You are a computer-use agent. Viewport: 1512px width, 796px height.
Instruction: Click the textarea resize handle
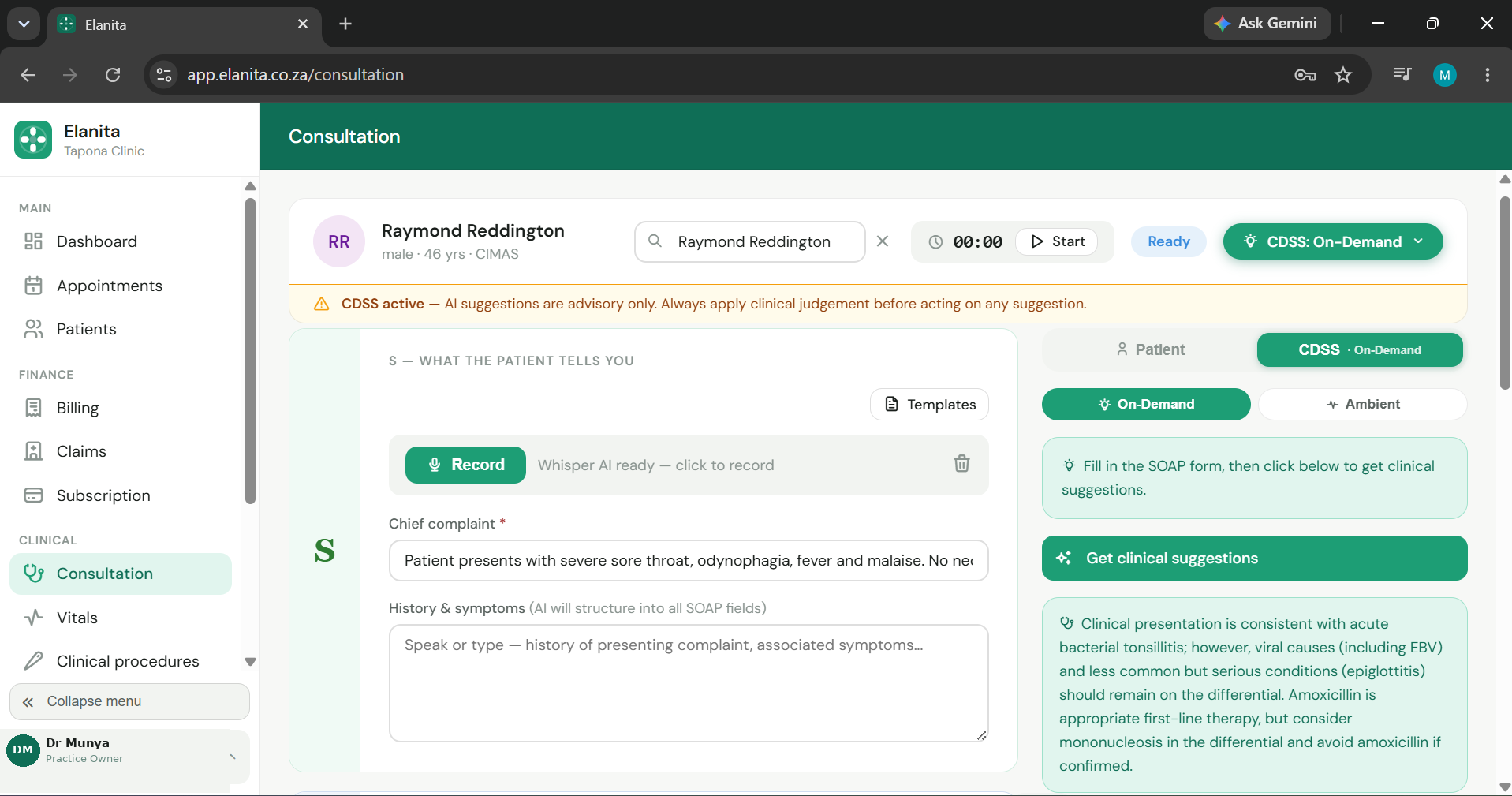[x=981, y=735]
